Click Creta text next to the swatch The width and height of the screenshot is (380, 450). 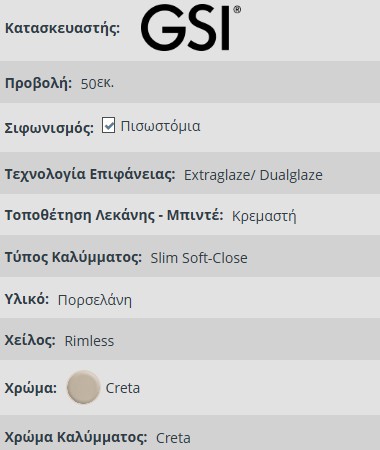click(x=123, y=388)
